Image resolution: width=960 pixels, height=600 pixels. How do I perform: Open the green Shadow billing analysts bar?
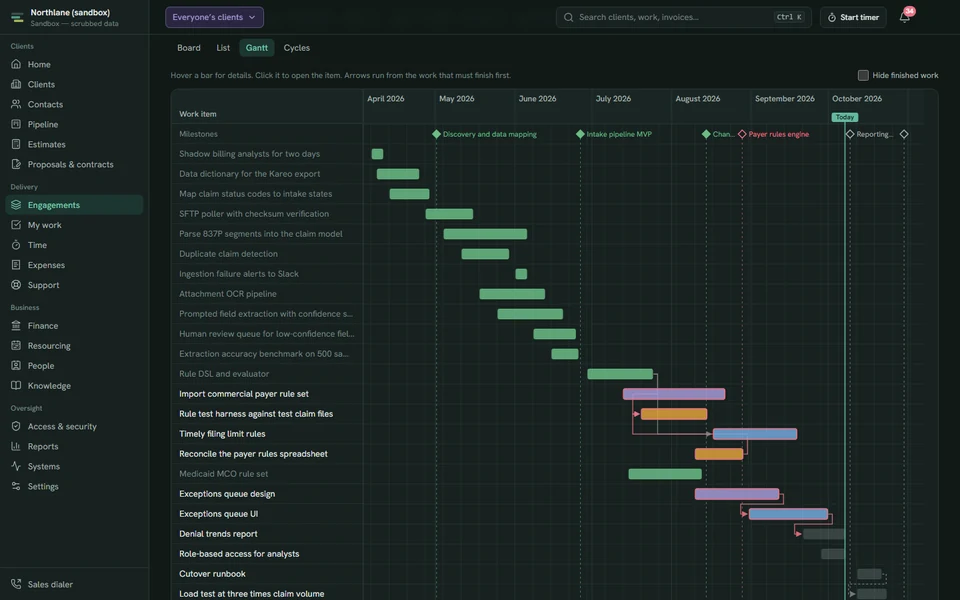click(x=377, y=154)
